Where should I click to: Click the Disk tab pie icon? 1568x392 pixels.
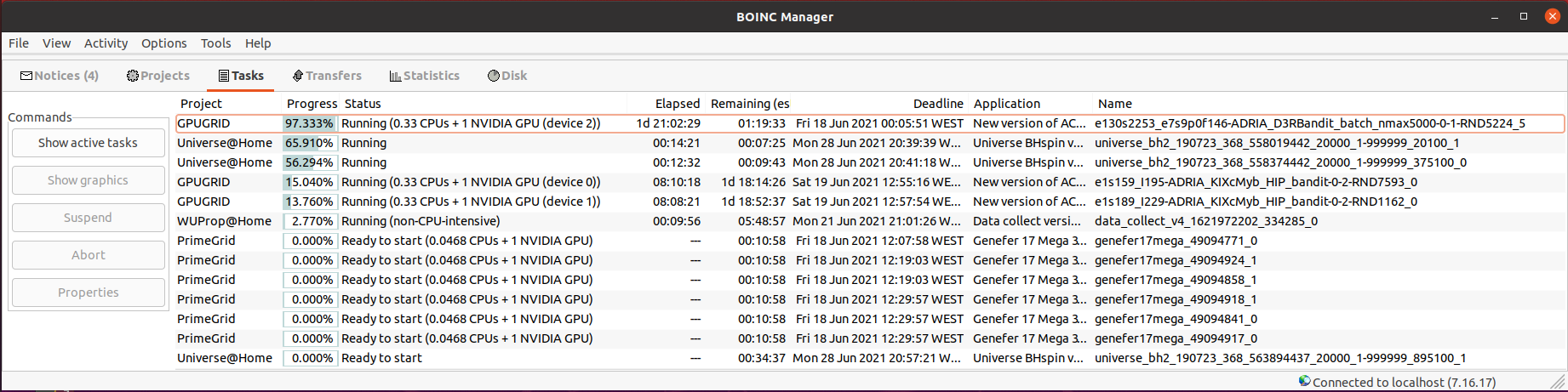493,76
